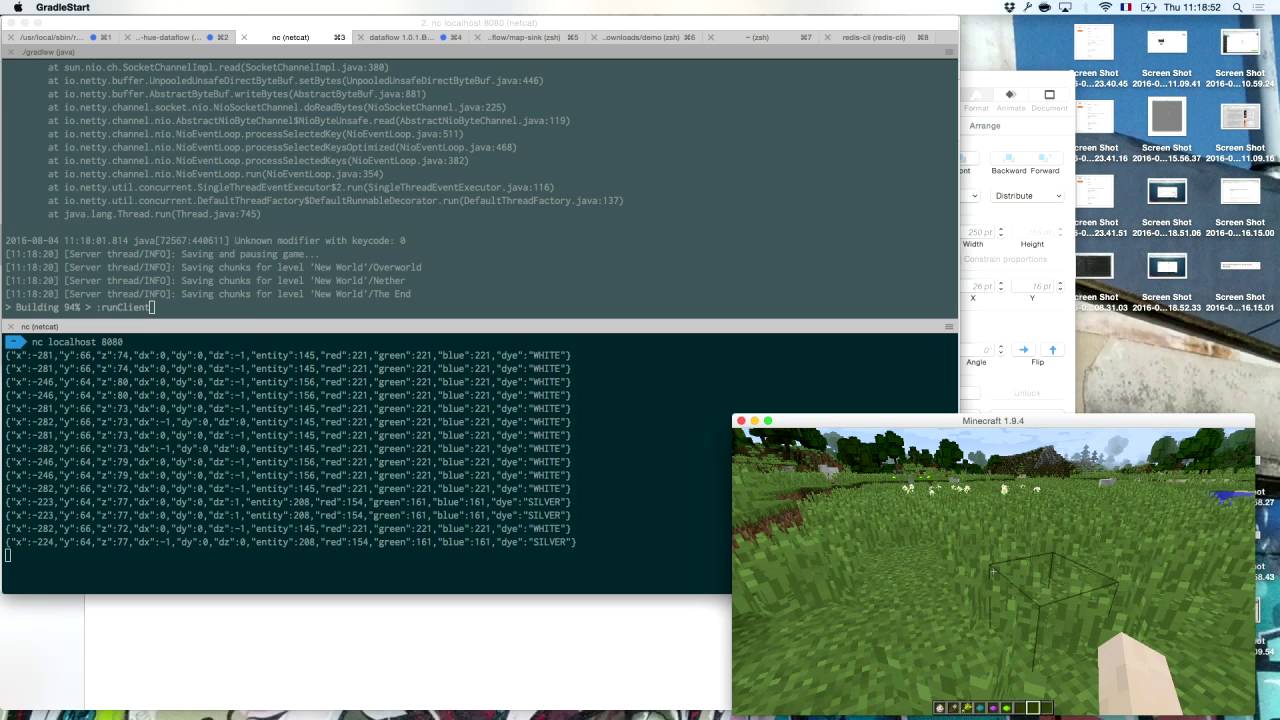1280x720 pixels.
Task: Open the French flag input menu
Action: (1126, 7)
